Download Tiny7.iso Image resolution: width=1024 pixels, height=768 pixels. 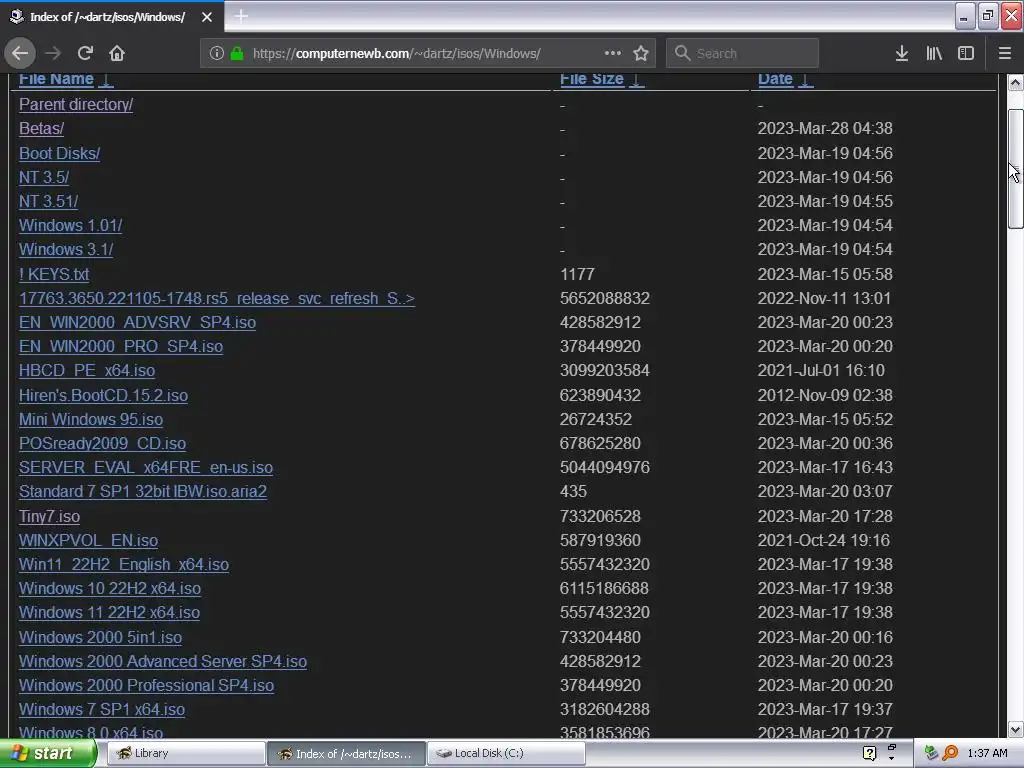coord(50,517)
